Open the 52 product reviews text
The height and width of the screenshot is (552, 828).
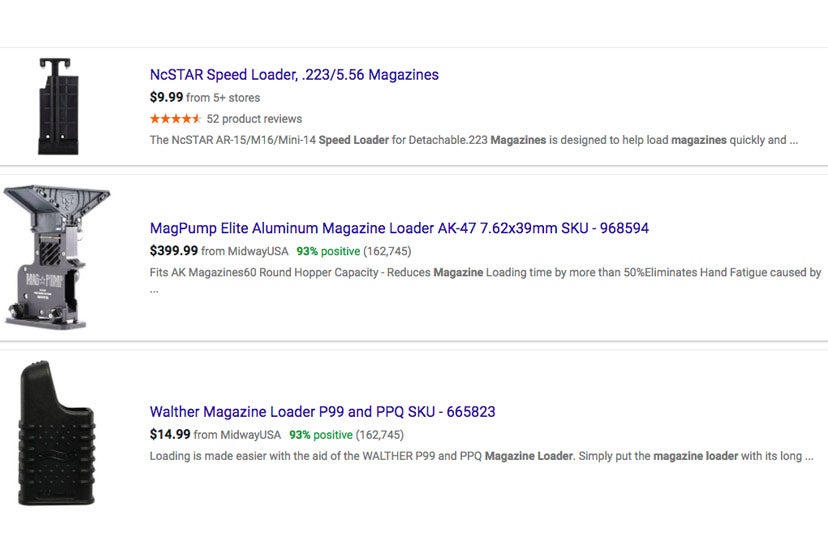[254, 119]
